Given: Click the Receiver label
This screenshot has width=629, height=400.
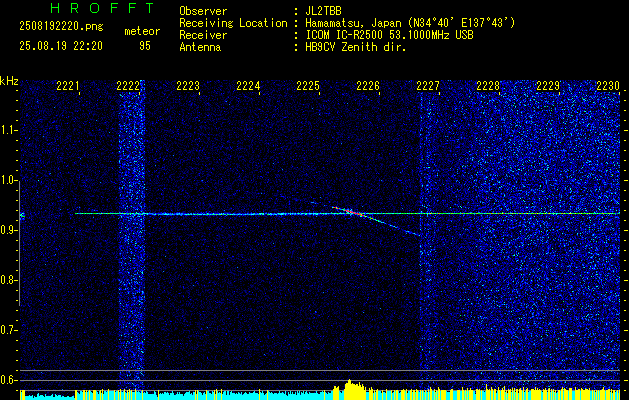Looking at the screenshot, I should [203, 35].
